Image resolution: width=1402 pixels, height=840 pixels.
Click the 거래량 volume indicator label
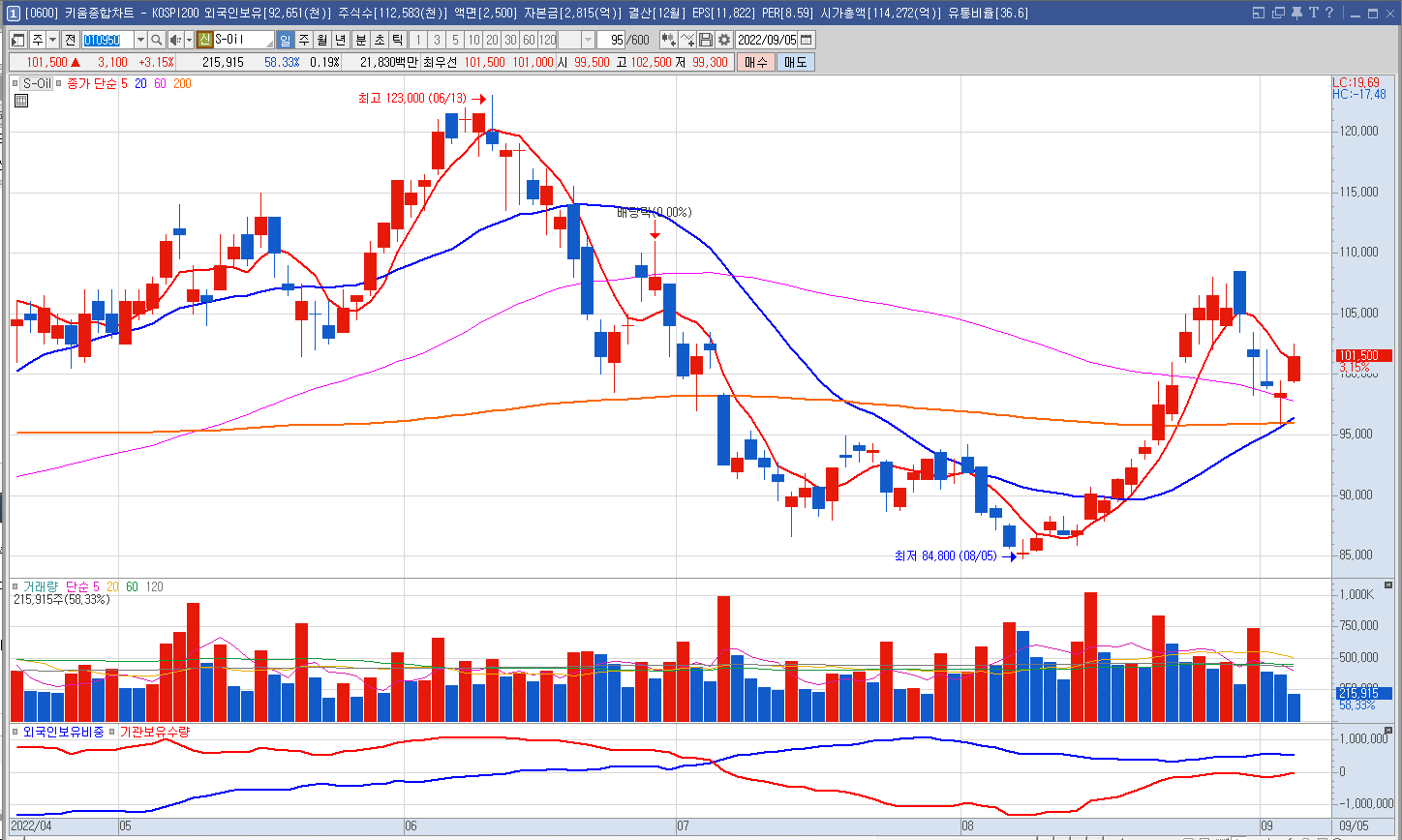click(x=41, y=586)
